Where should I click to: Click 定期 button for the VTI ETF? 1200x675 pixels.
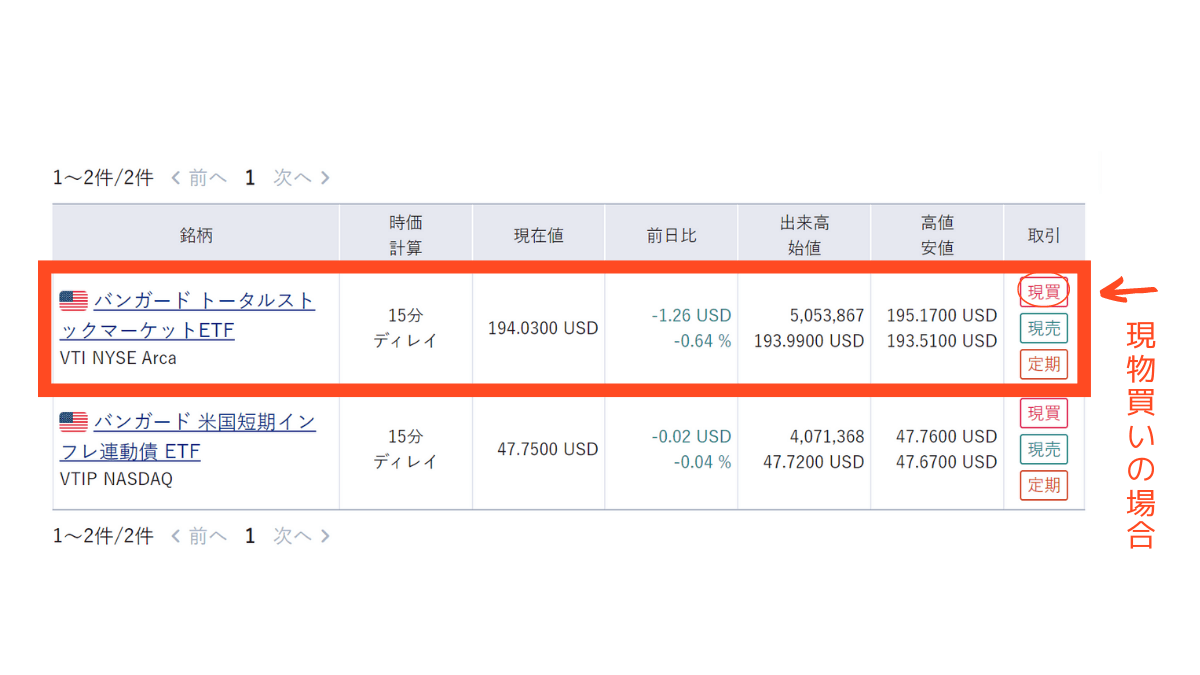coord(1043,364)
